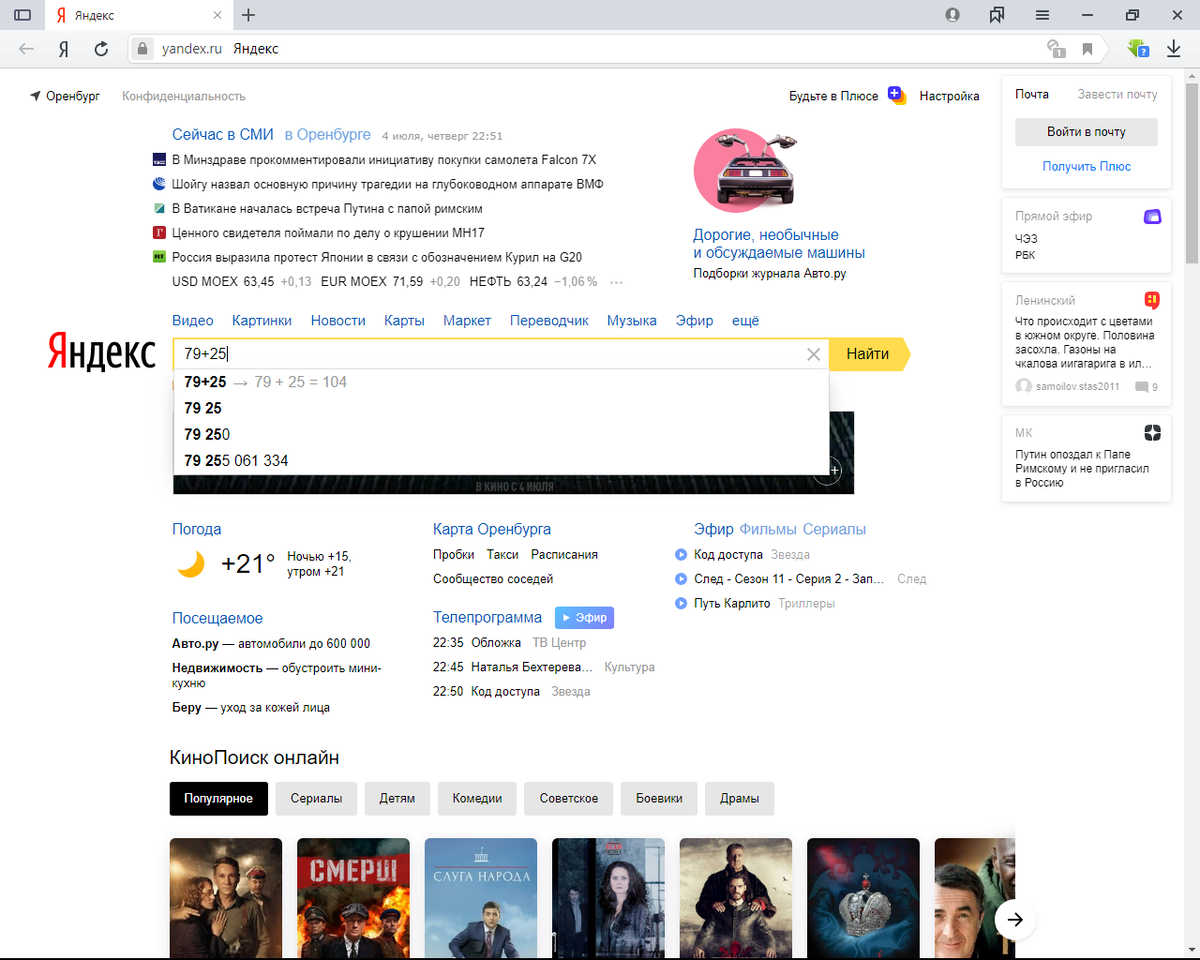The image size is (1200, 960).
Task: Open the Смерш movie poster
Action: tap(353, 898)
